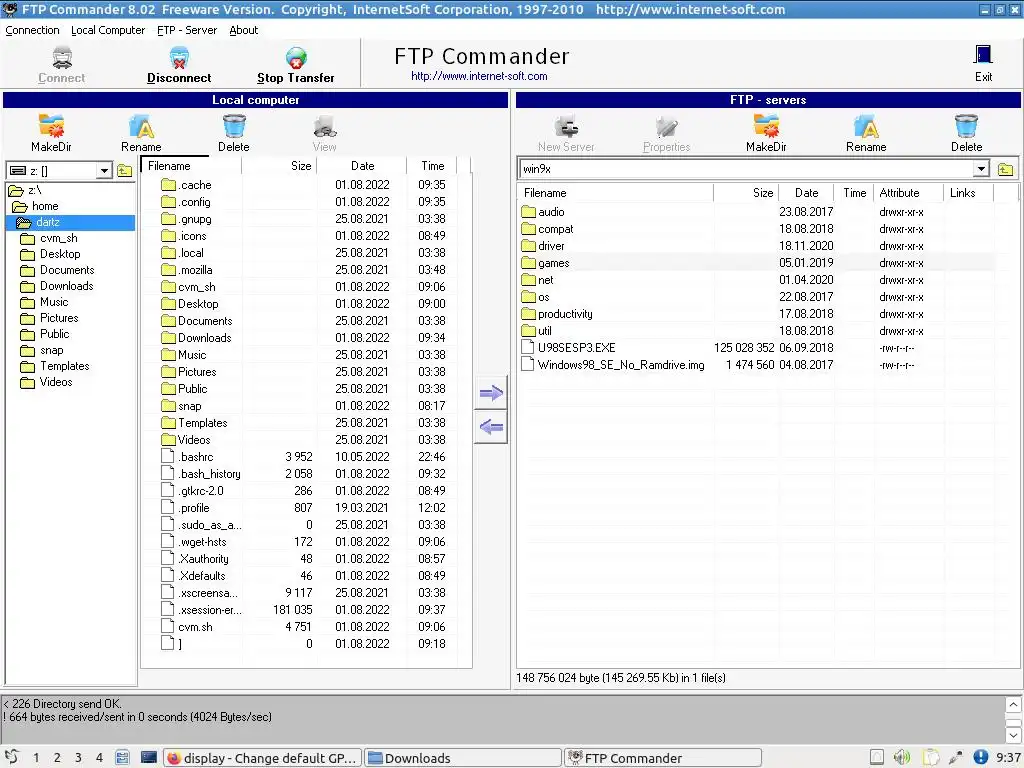
Task: Select dartz folder in local tree
Action: [x=48, y=222]
